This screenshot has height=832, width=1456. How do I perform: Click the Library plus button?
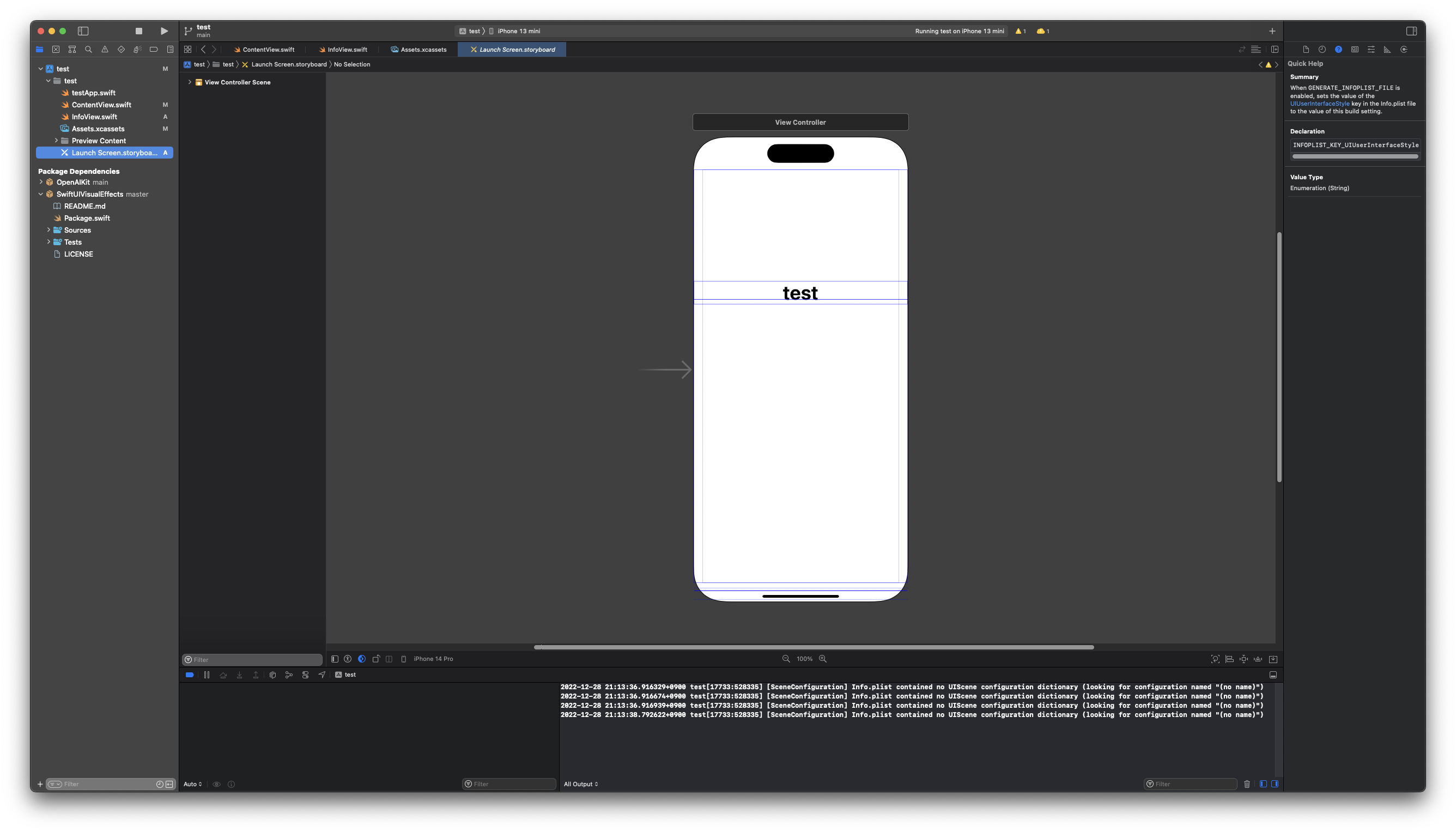point(1272,31)
